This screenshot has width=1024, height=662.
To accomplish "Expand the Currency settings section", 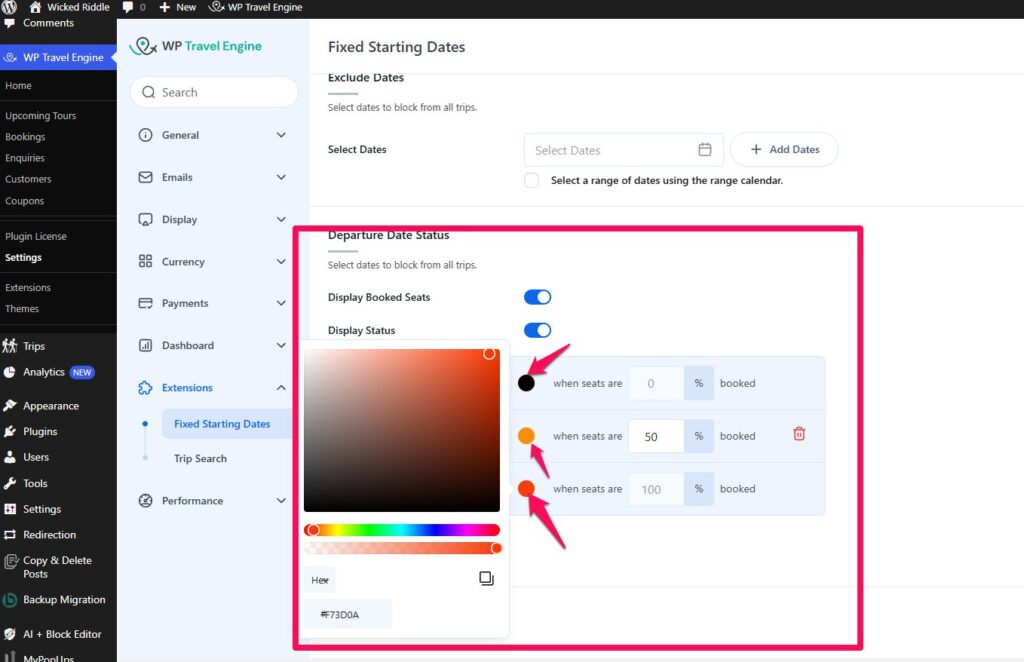I will (x=281, y=261).
